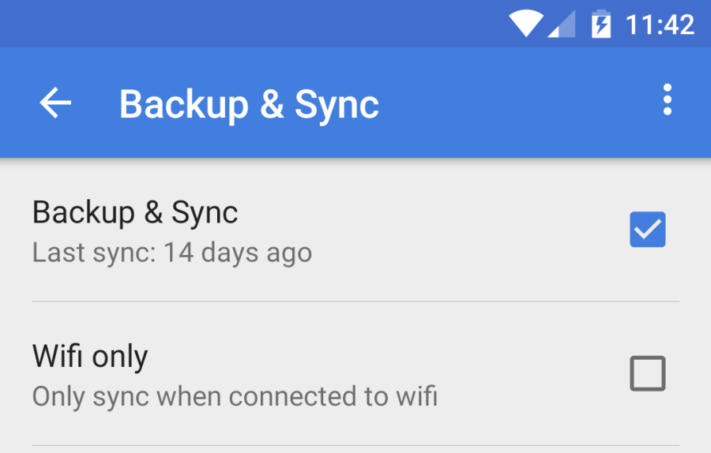Viewport: 711px width, 453px height.
Task: Tap the Backup & Sync preference label
Action: [135, 212]
